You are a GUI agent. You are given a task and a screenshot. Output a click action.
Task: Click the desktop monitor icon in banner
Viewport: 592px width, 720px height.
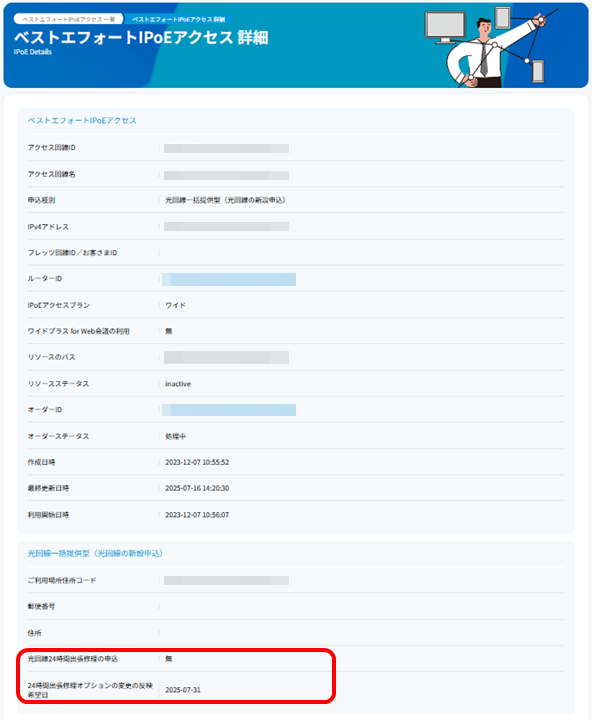pos(445,27)
